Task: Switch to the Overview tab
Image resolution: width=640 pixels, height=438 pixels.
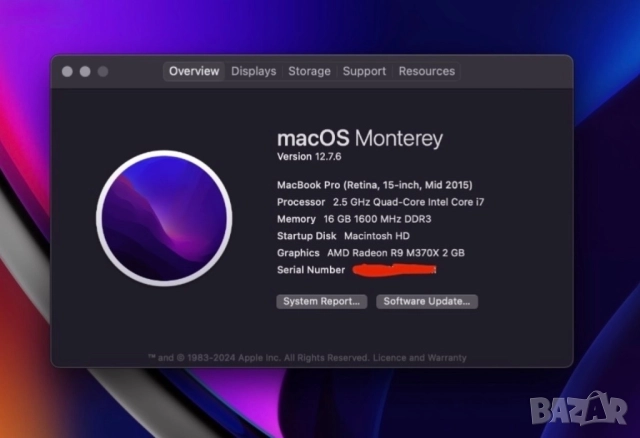Action: coord(194,71)
